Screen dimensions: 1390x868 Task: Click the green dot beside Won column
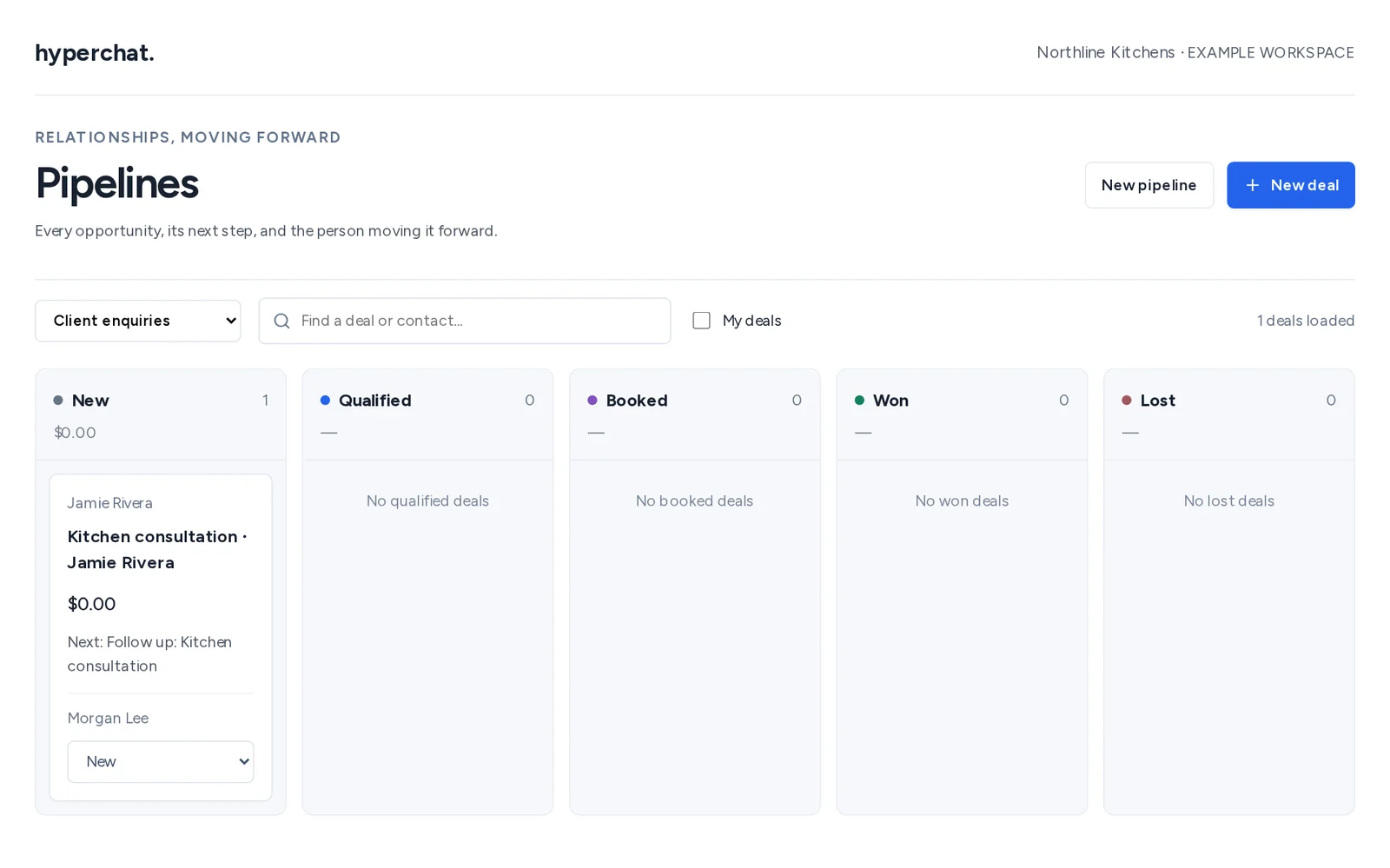pyautogui.click(x=859, y=401)
